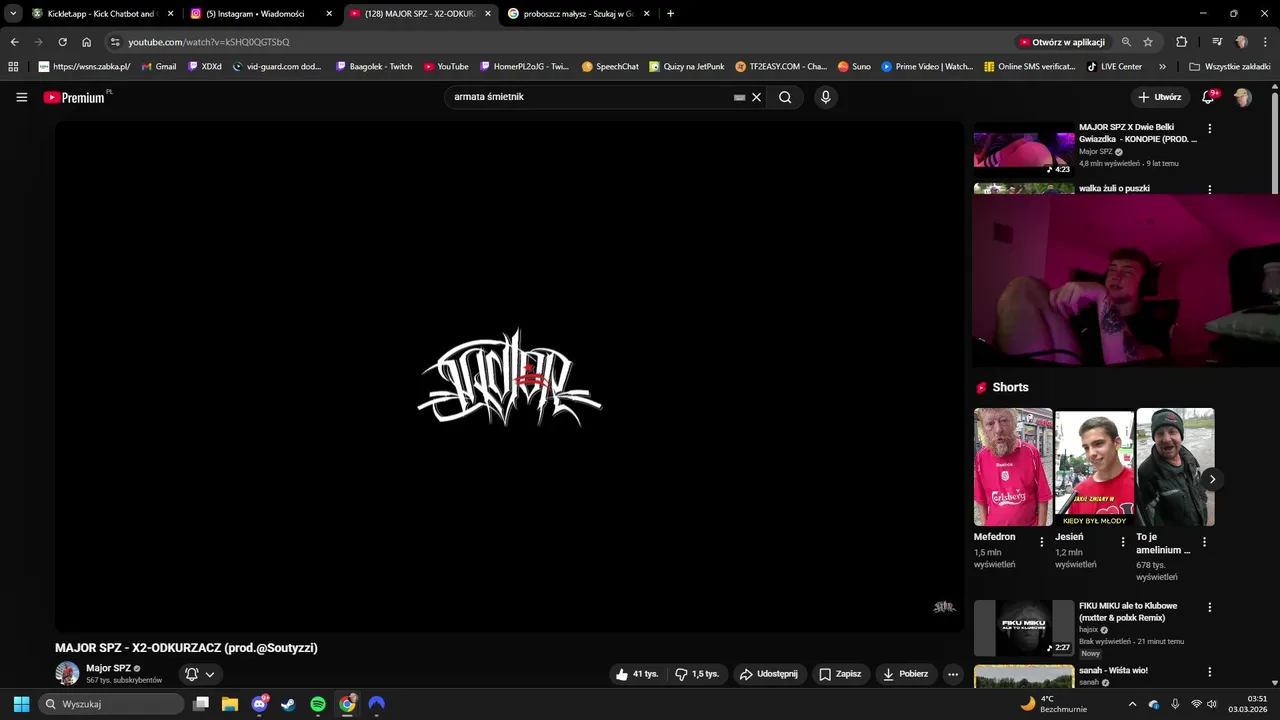Open Major SPZ channel name link
Viewport: 1280px width, 720px height.
[x=108, y=668]
